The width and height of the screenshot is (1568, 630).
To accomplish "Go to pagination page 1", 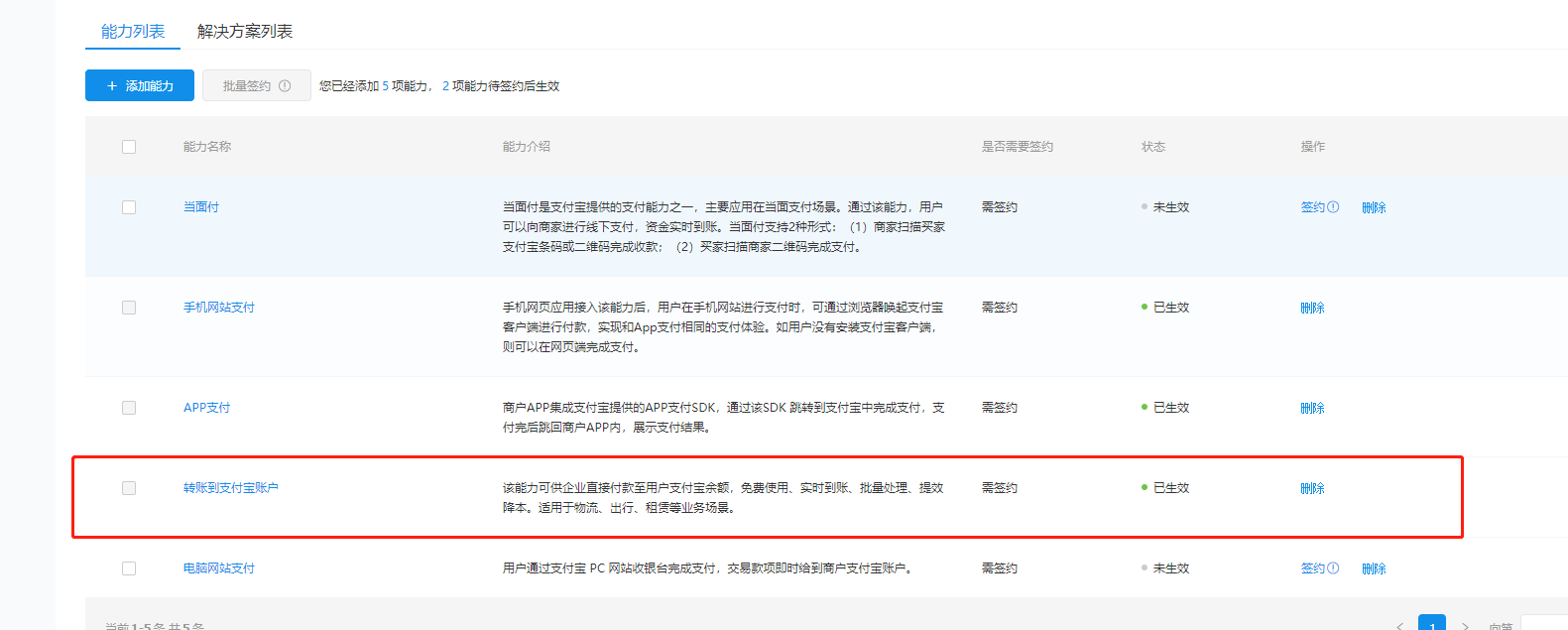I will (1432, 625).
